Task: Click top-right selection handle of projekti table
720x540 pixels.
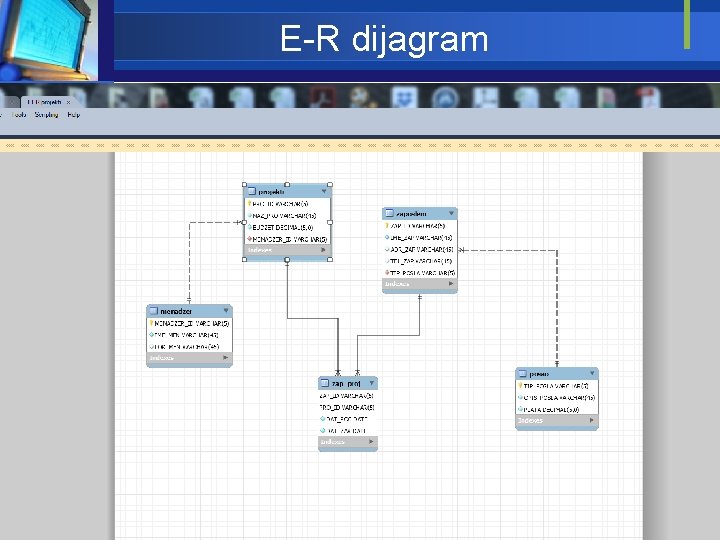Action: pyautogui.click(x=330, y=185)
